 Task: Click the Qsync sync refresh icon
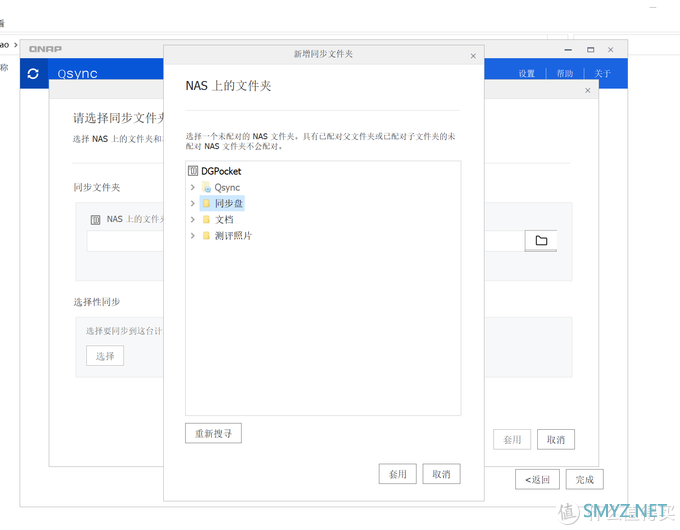pyautogui.click(x=33, y=74)
